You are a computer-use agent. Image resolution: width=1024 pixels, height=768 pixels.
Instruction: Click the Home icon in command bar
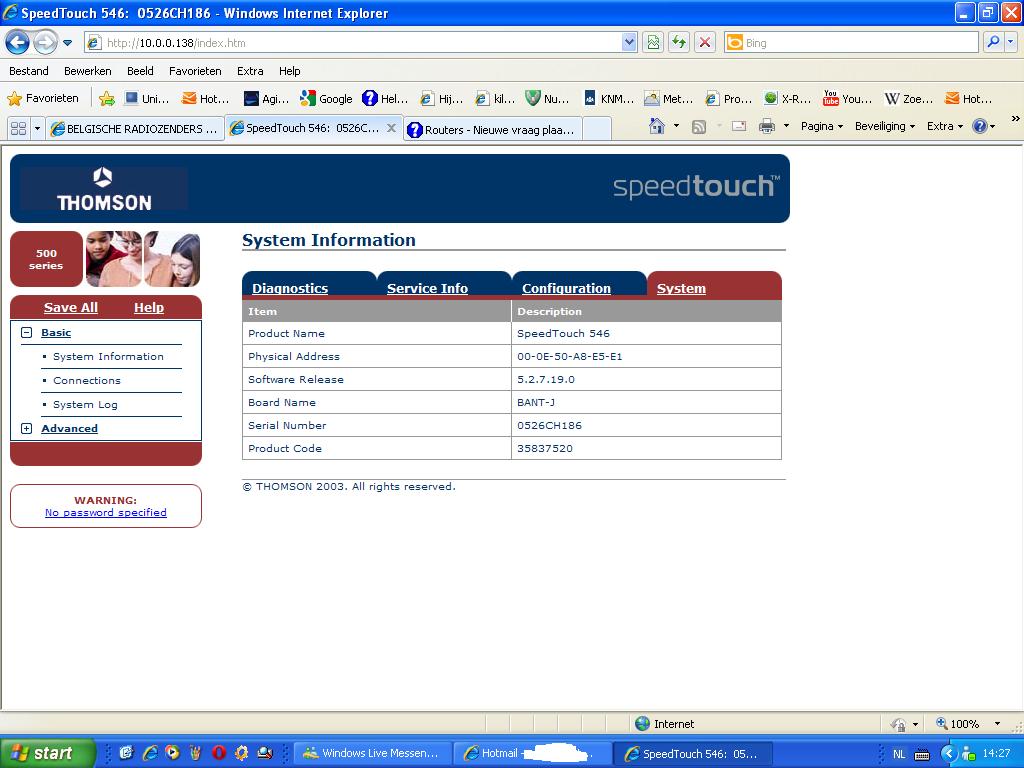click(x=657, y=126)
